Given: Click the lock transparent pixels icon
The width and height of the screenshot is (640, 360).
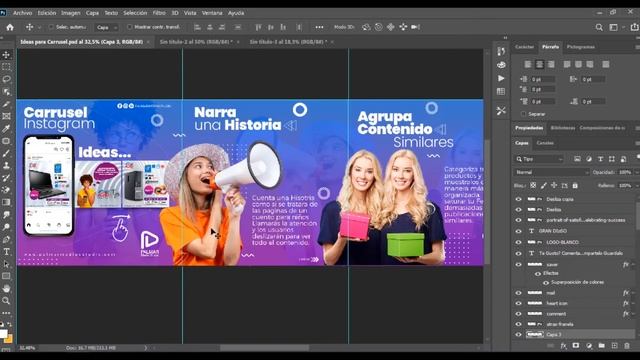Looking at the screenshot, I should point(533,185).
